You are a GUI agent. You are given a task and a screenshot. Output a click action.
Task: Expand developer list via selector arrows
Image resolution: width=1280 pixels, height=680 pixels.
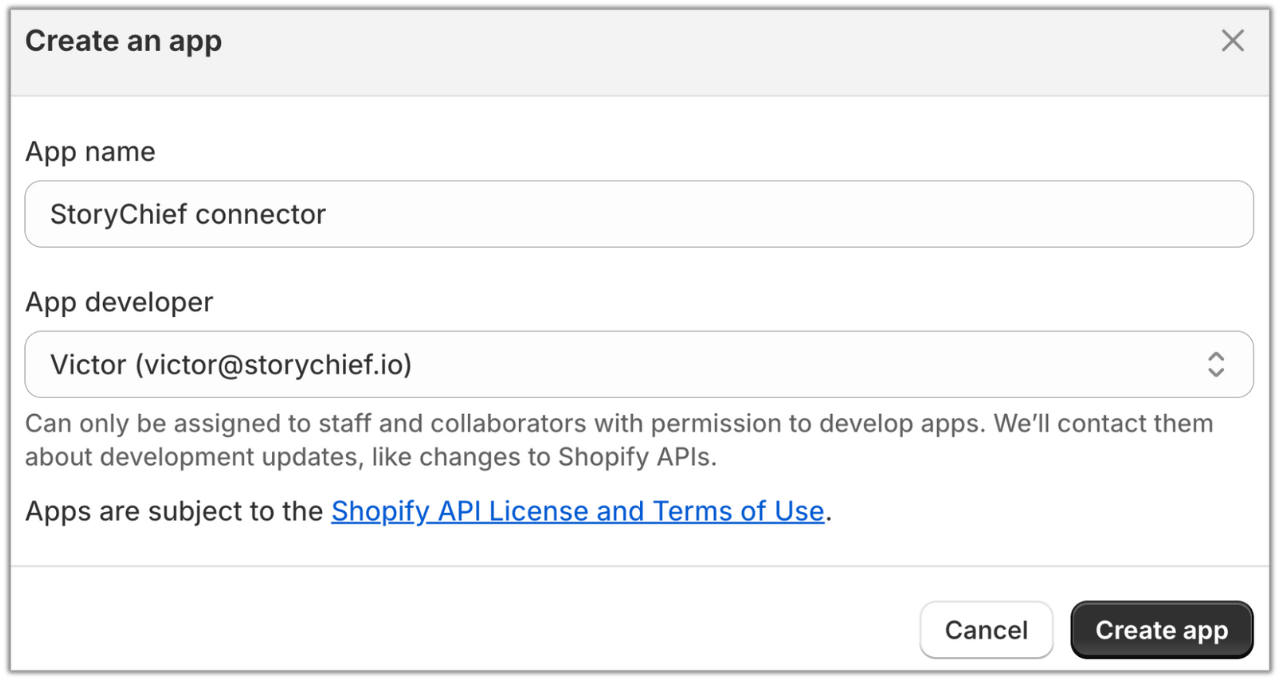(x=1215, y=364)
